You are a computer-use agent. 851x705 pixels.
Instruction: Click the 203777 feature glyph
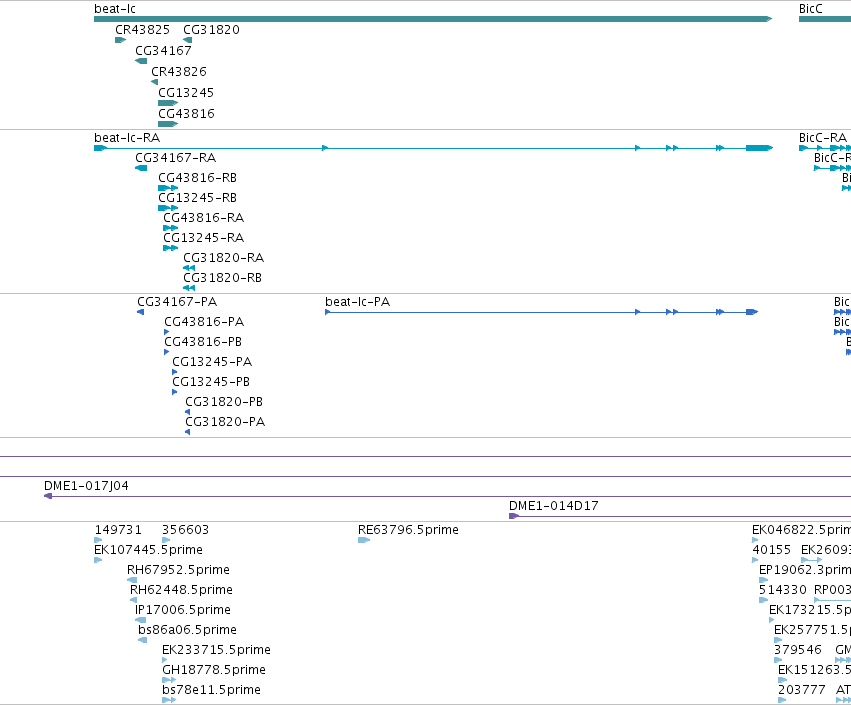click(782, 700)
